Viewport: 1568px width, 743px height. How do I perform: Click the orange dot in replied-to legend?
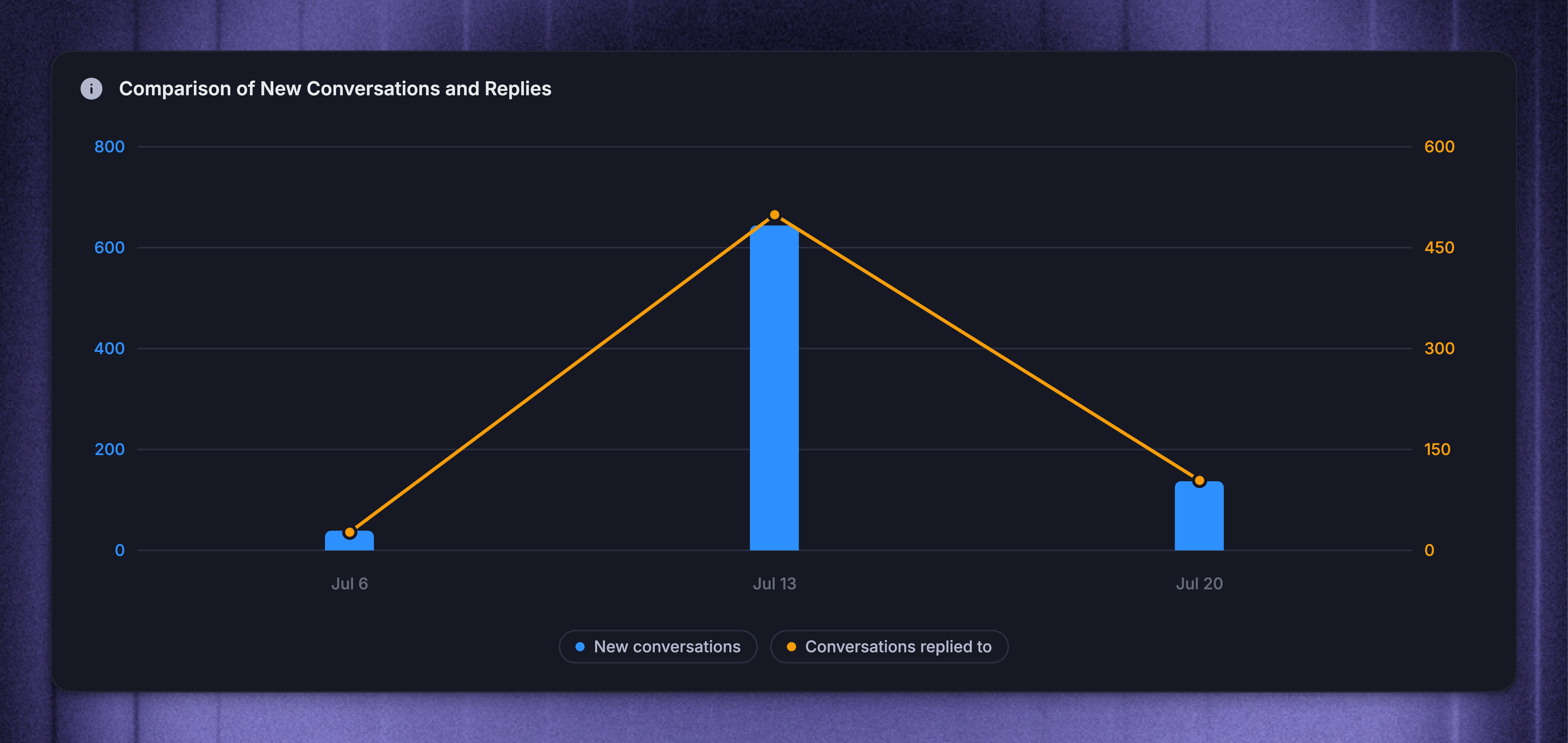pyautogui.click(x=791, y=647)
